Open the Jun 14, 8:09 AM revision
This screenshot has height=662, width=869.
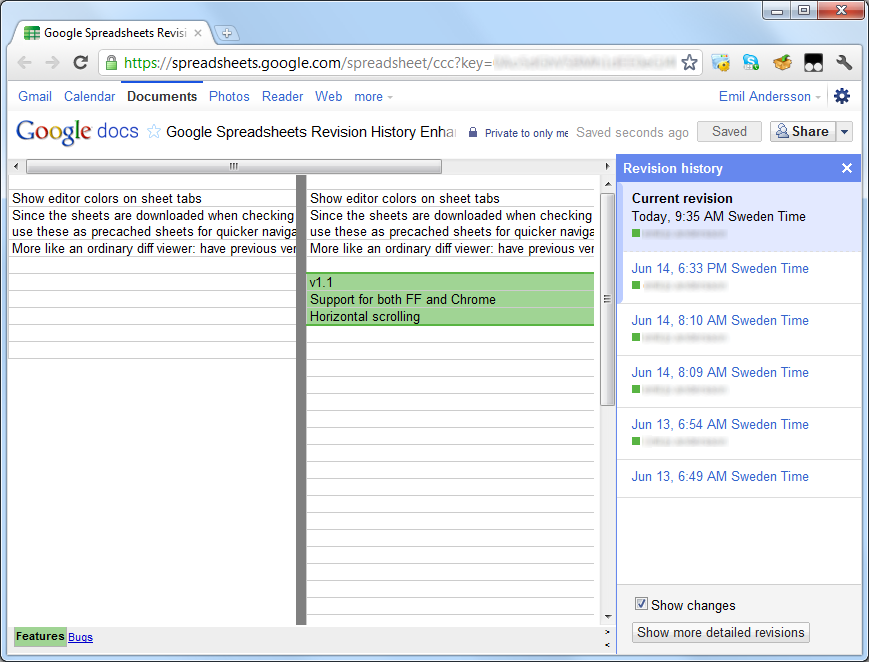tap(720, 373)
